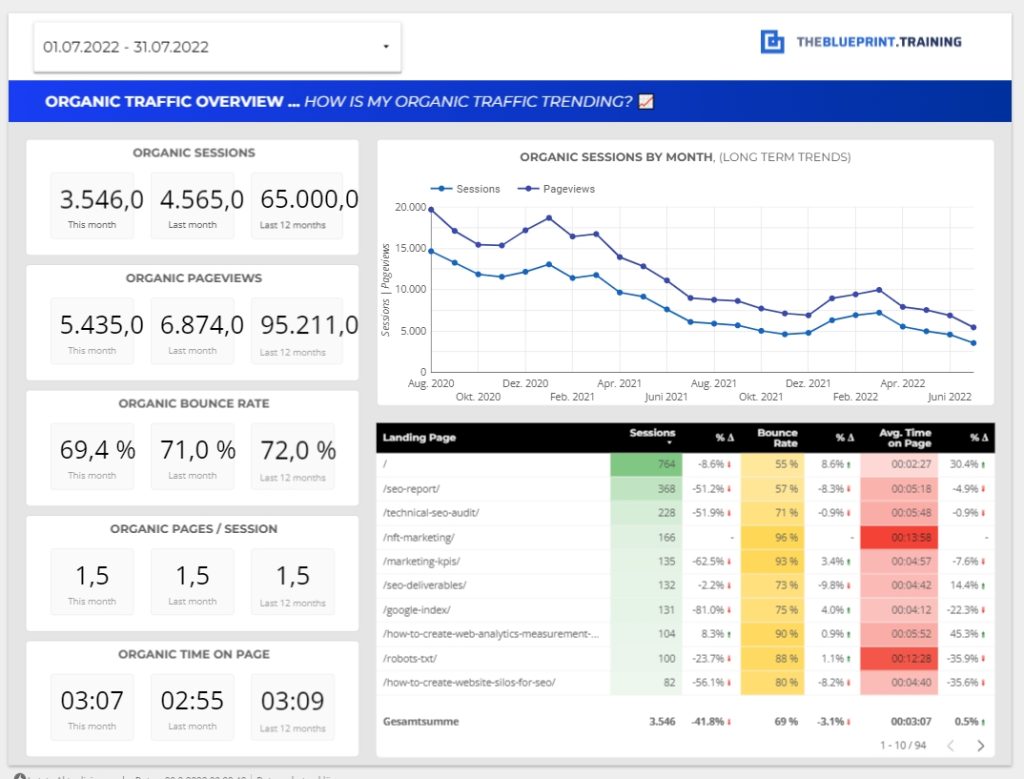Click the green 764 sessions cell

coord(647,464)
